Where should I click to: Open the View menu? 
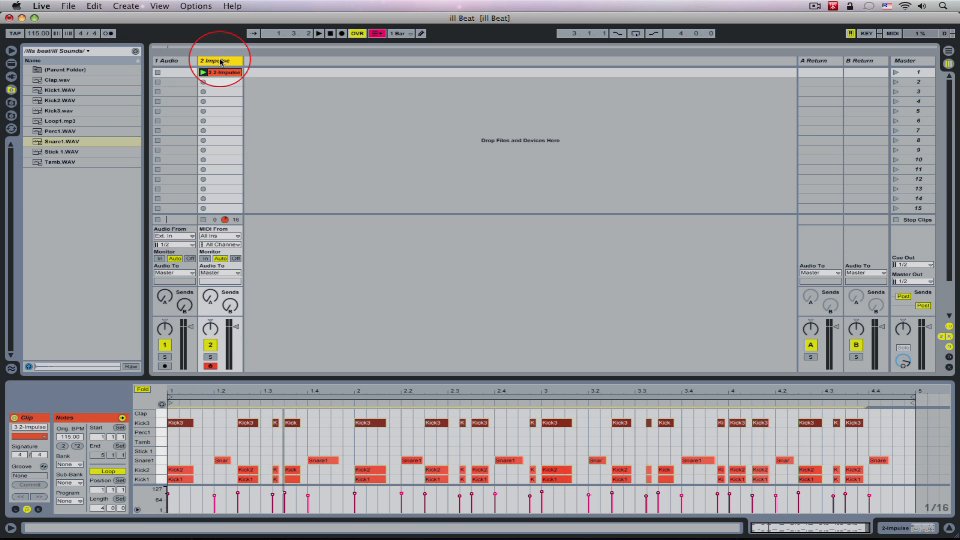[x=159, y=6]
